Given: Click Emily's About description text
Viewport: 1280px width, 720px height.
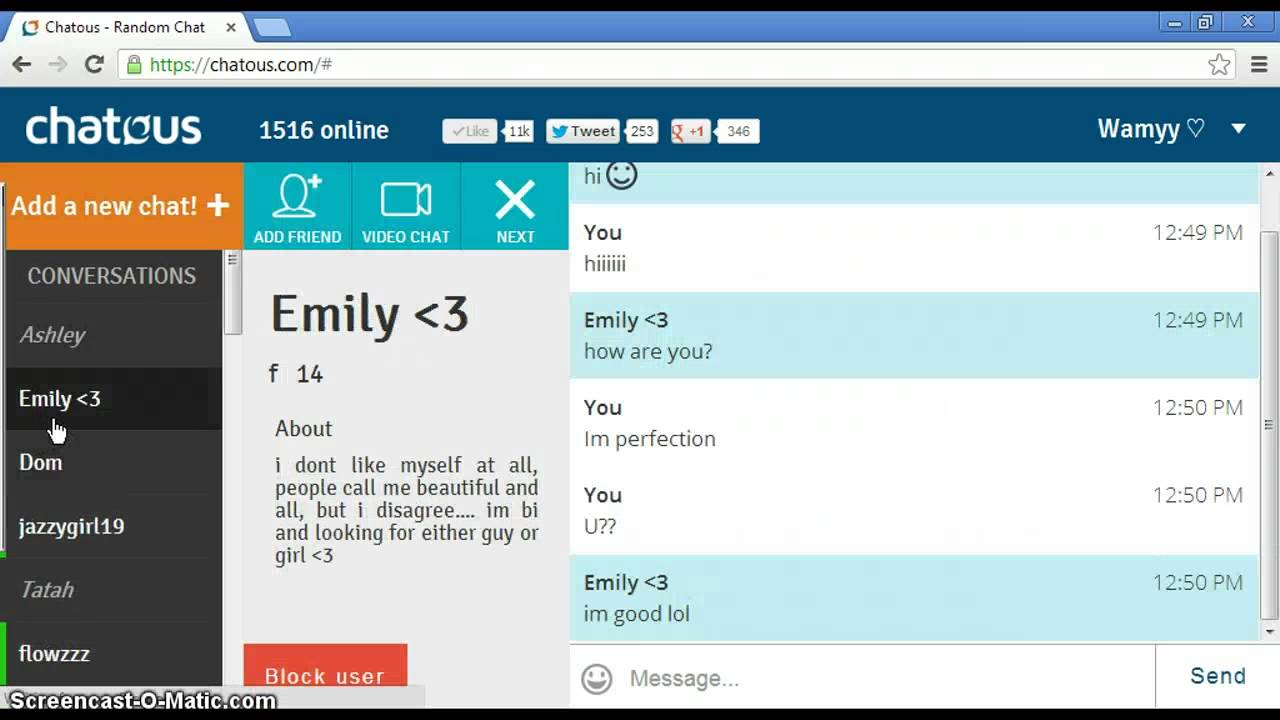Looking at the screenshot, I should coord(407,510).
